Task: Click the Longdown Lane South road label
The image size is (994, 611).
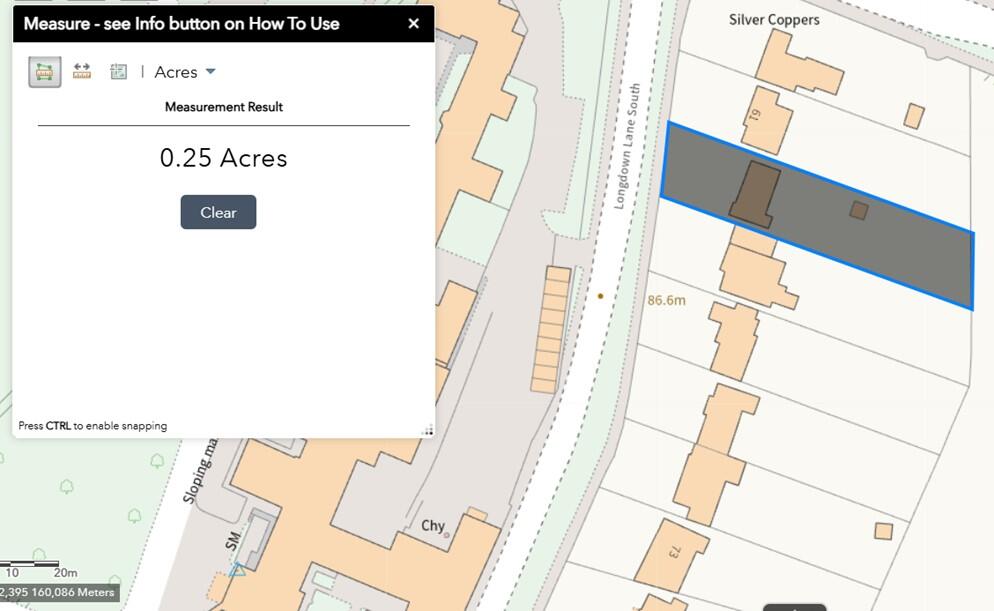Action: click(x=628, y=146)
